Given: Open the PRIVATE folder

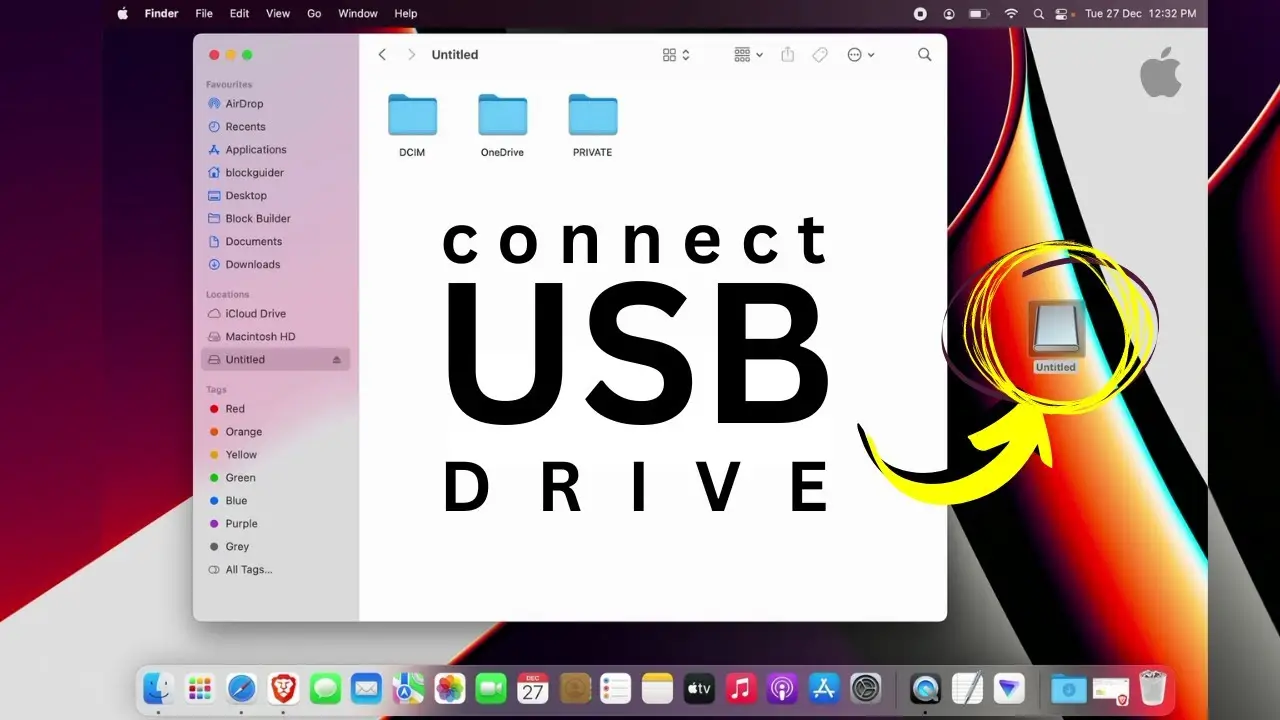Looking at the screenshot, I should coord(592,115).
